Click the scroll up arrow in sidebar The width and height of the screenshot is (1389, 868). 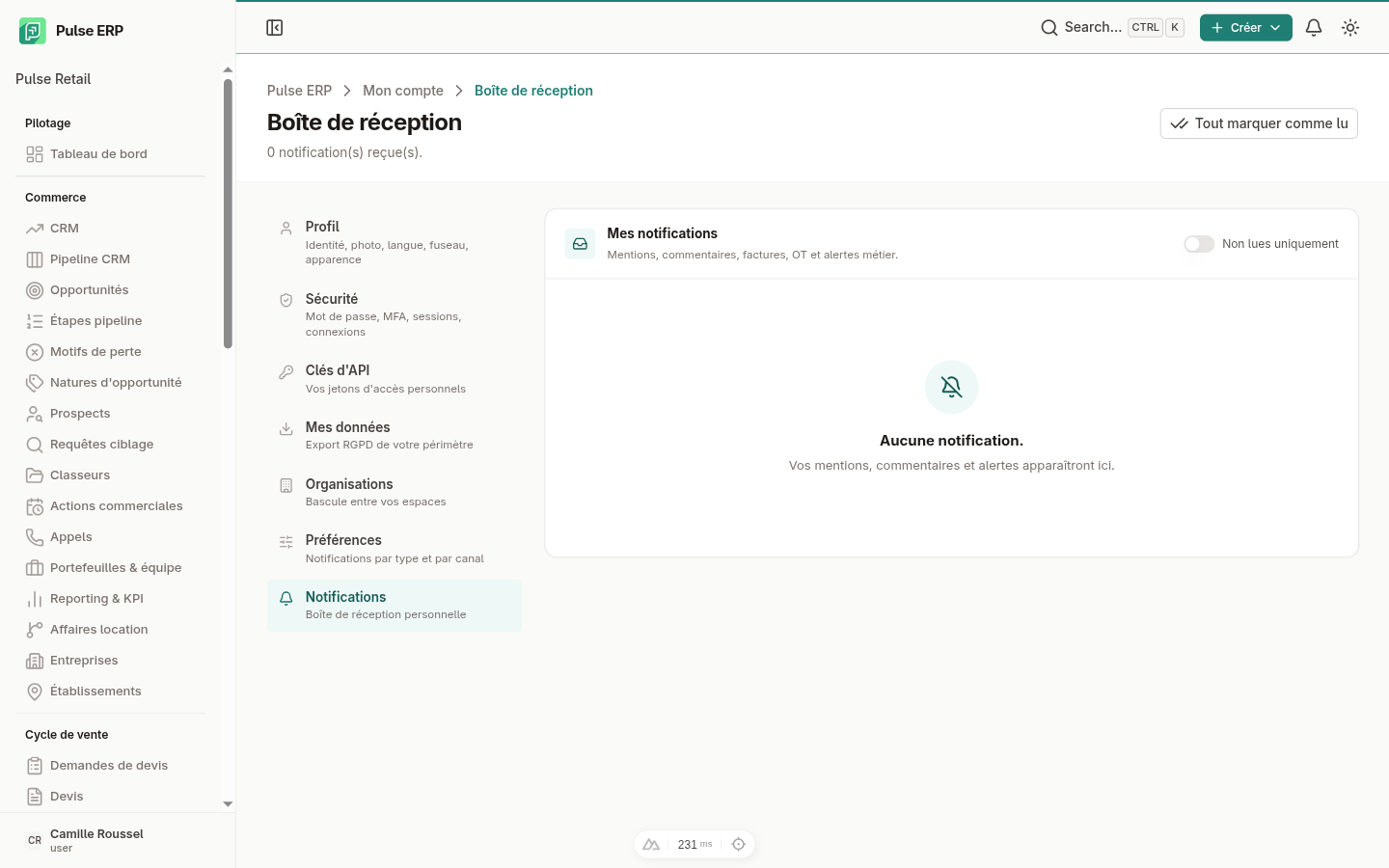(228, 70)
